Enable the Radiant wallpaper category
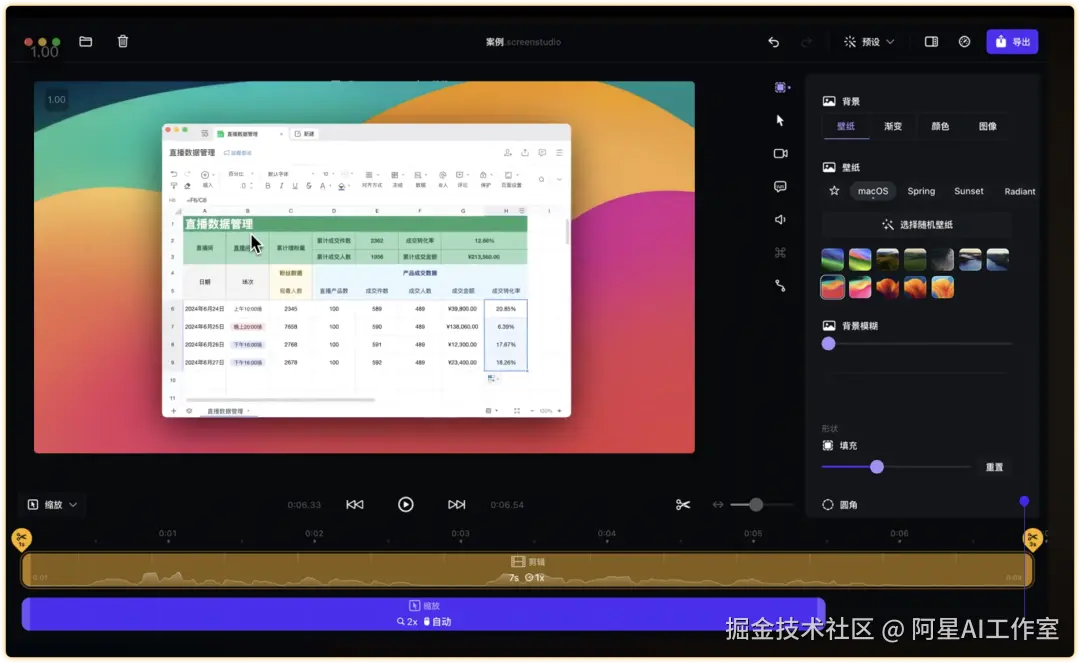The image size is (1080, 663). pos(1019,191)
